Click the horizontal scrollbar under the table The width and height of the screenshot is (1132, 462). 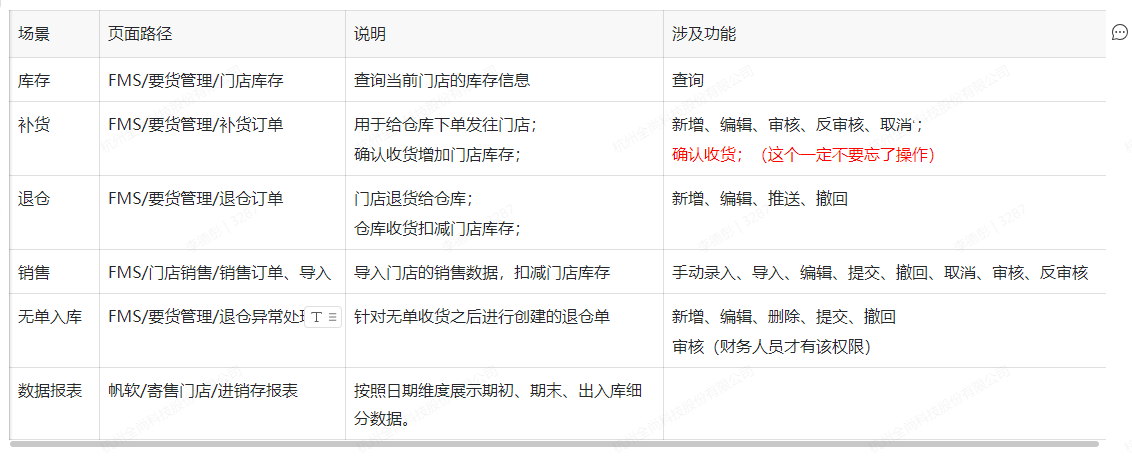click(x=550, y=443)
